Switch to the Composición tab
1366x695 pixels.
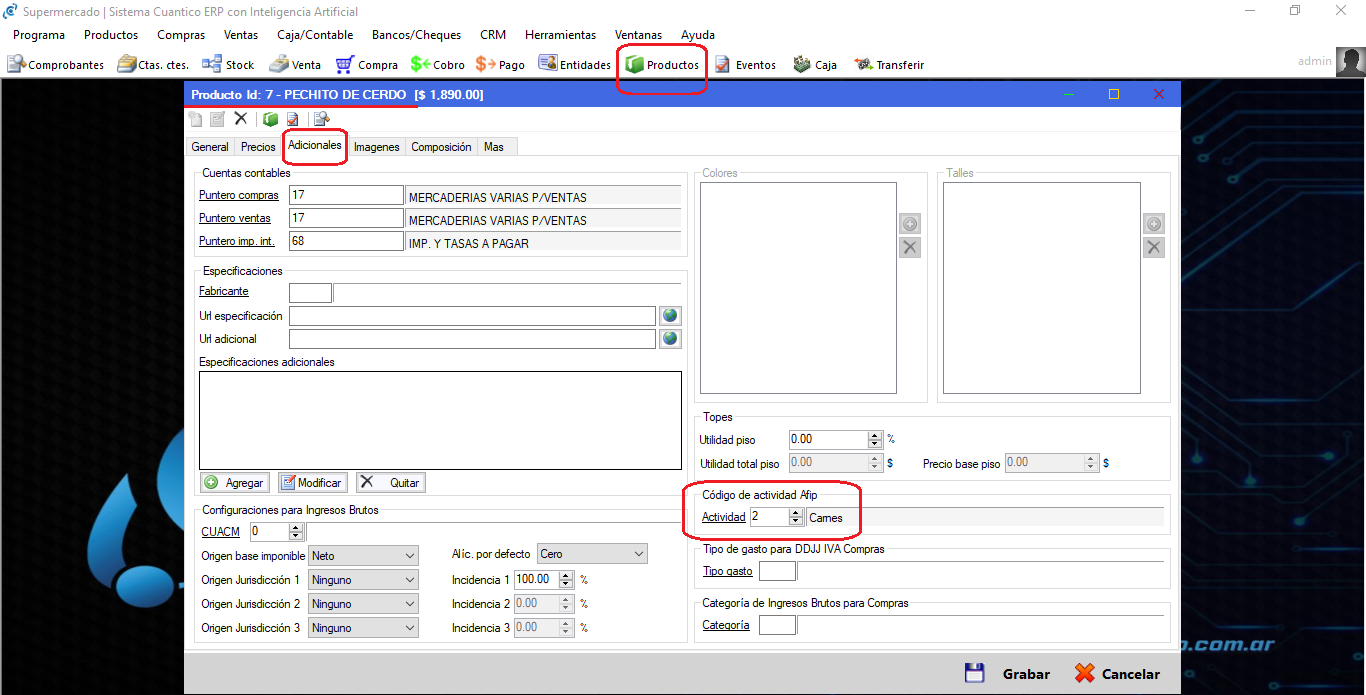pos(441,147)
